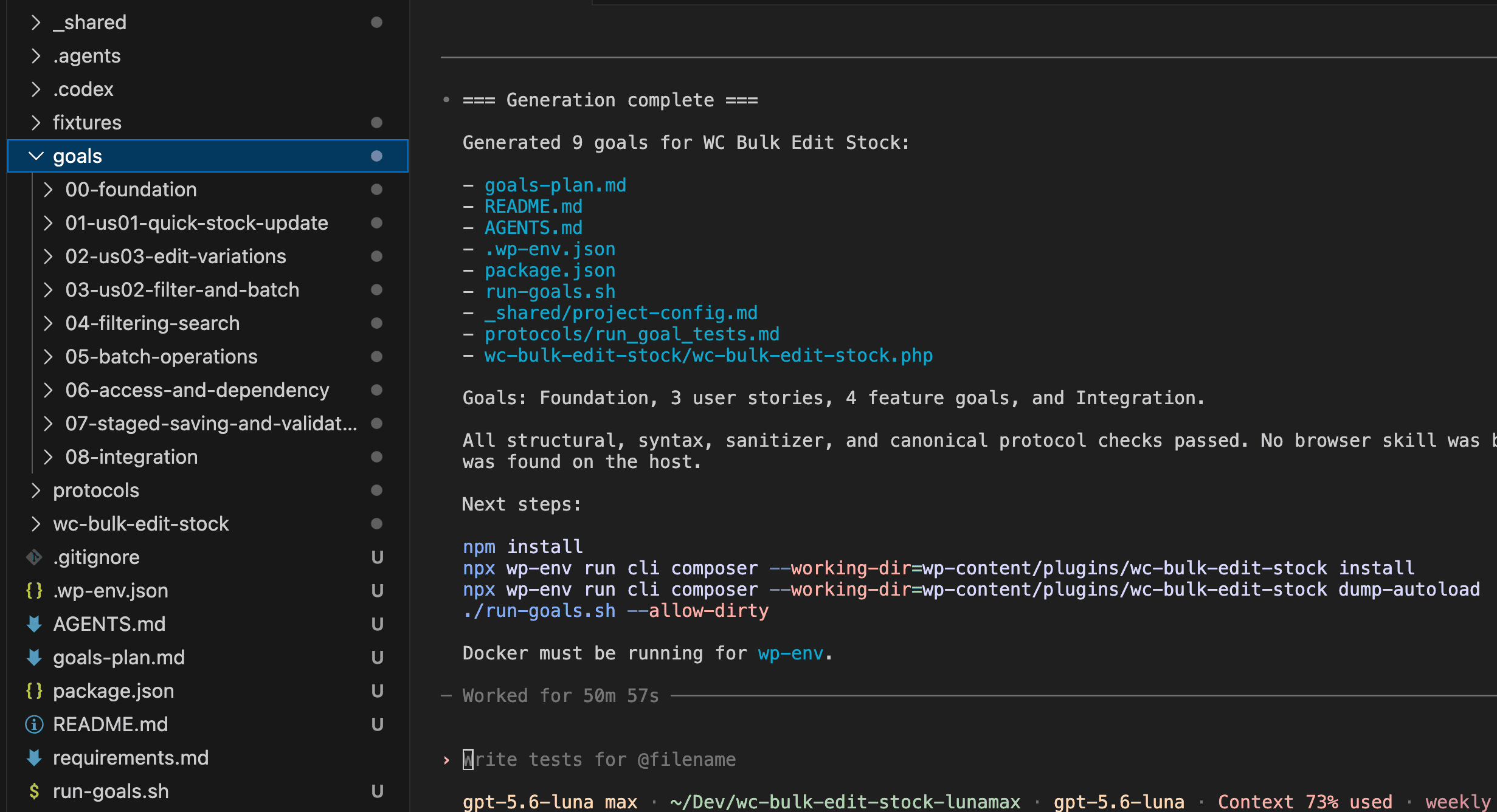Click the prompt arrow before the input line

pos(446,760)
